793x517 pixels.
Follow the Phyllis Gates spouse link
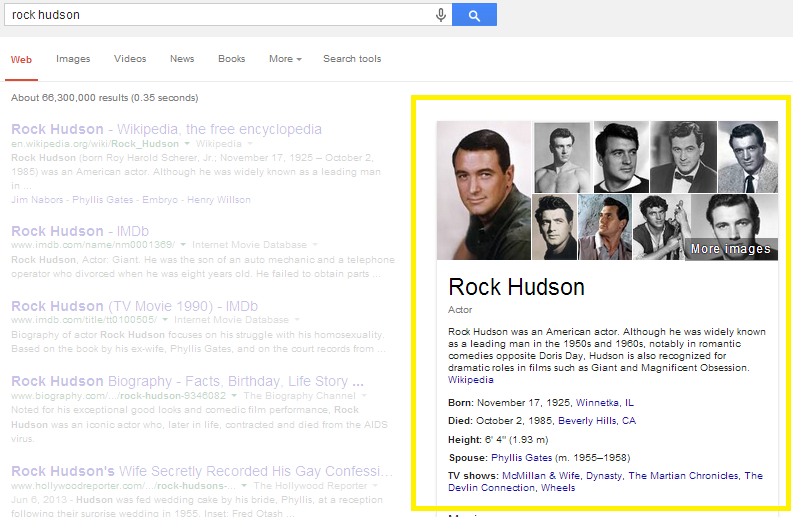[x=522, y=457]
